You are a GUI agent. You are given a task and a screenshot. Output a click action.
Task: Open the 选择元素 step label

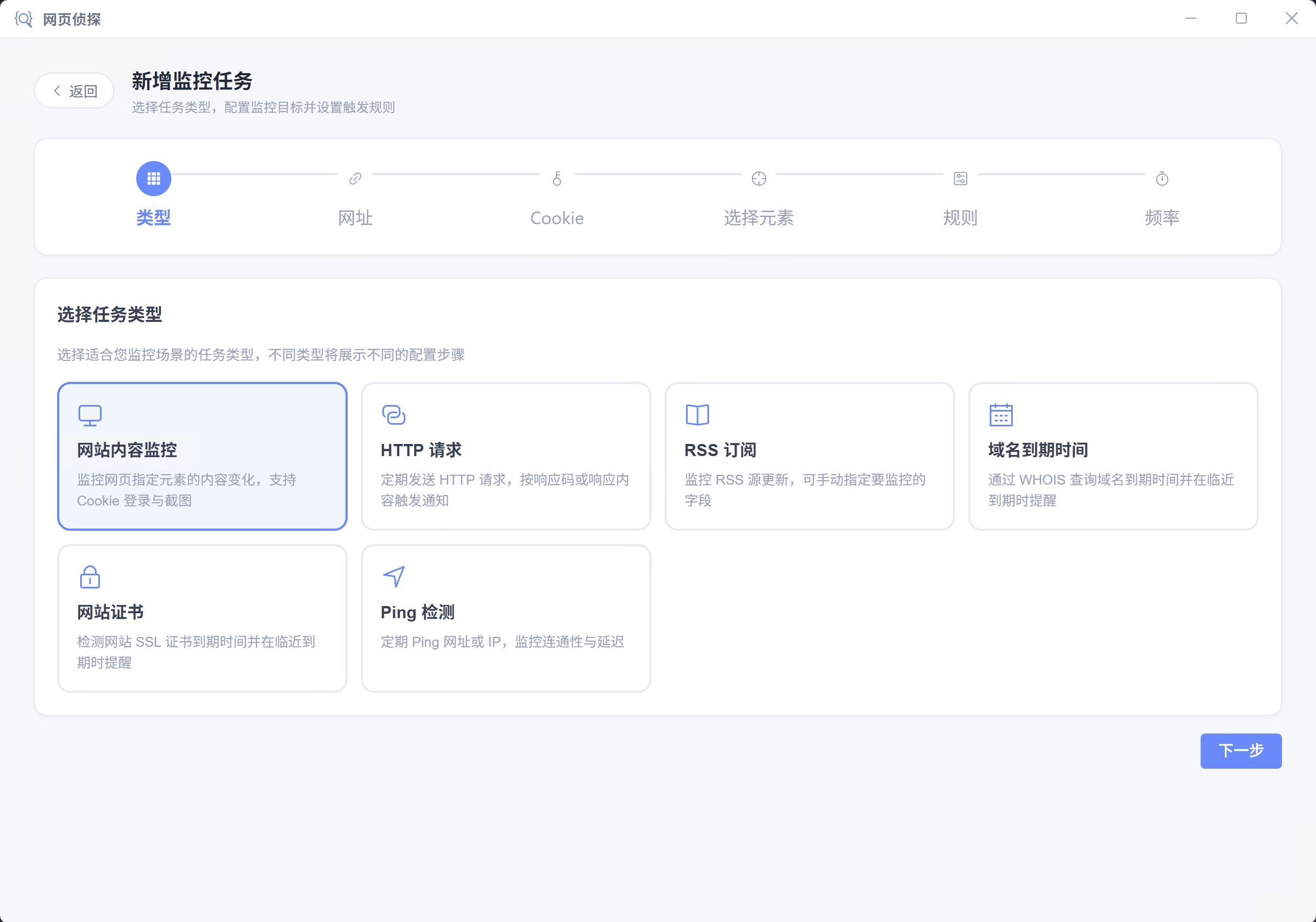[759, 218]
